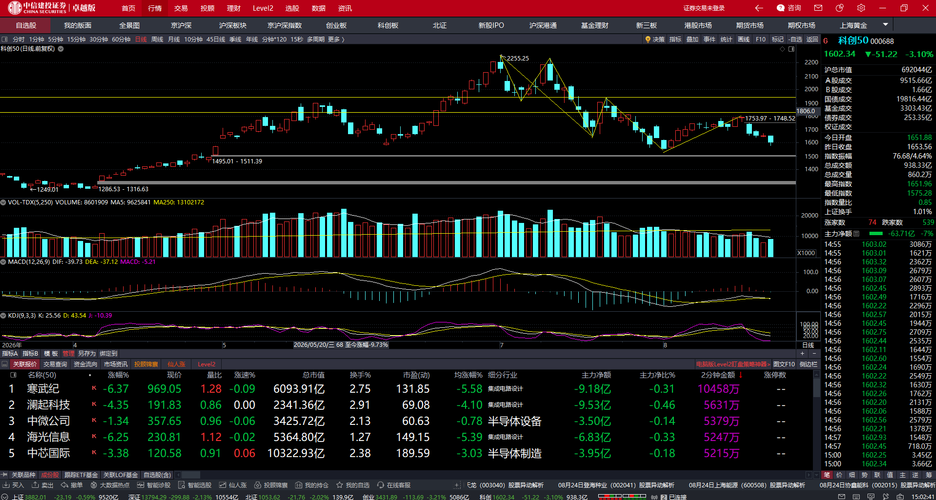Toggle the 画线 drawing tool
936x500 pixels.
[743, 39]
